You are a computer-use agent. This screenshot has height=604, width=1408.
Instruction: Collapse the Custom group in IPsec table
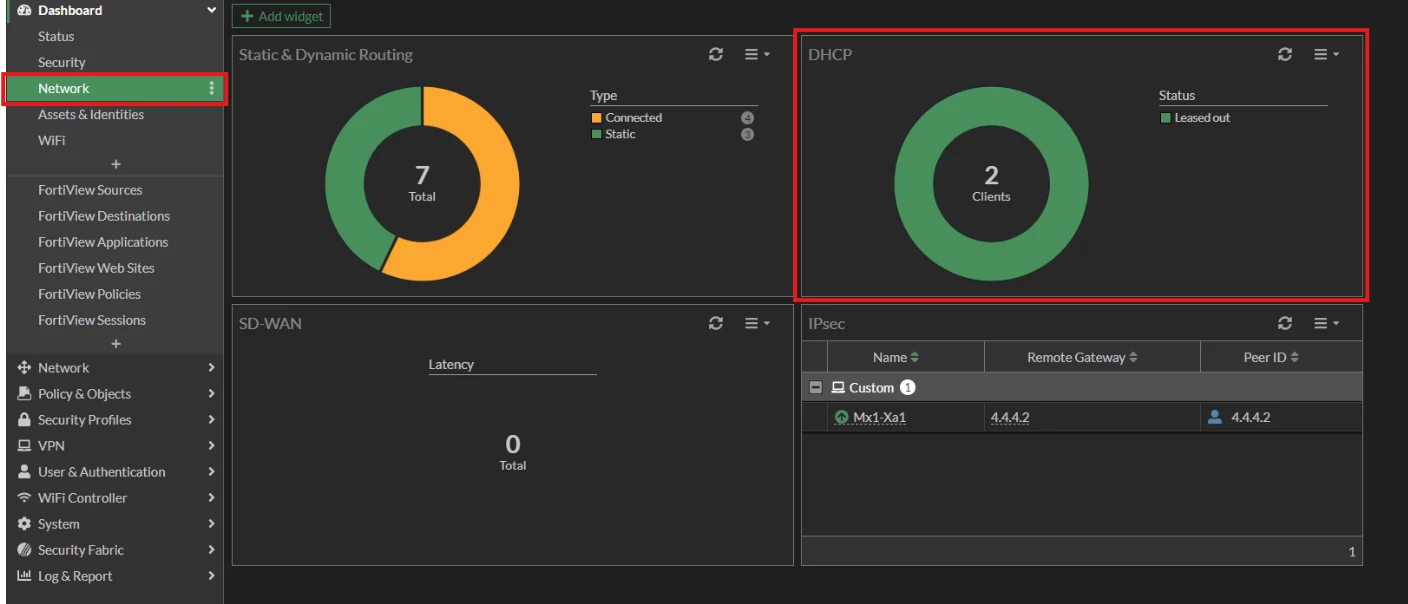tap(816, 387)
